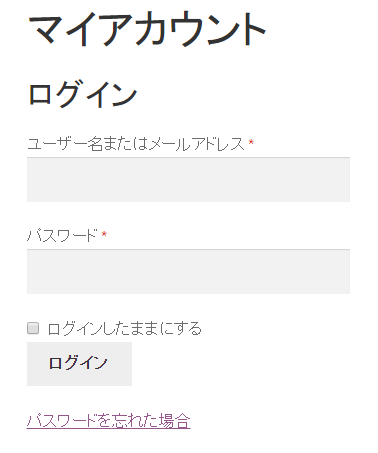Screen dimensions: 378x453
Task: Click the ログインしたままにする label text
Action: pos(125,328)
